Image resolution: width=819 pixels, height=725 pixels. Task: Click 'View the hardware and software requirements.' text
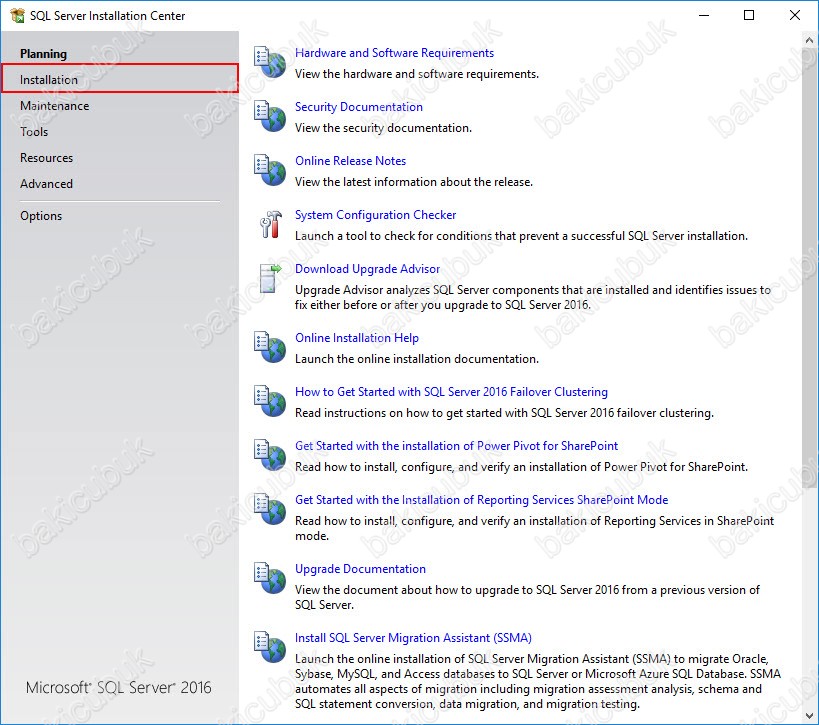click(x=417, y=74)
